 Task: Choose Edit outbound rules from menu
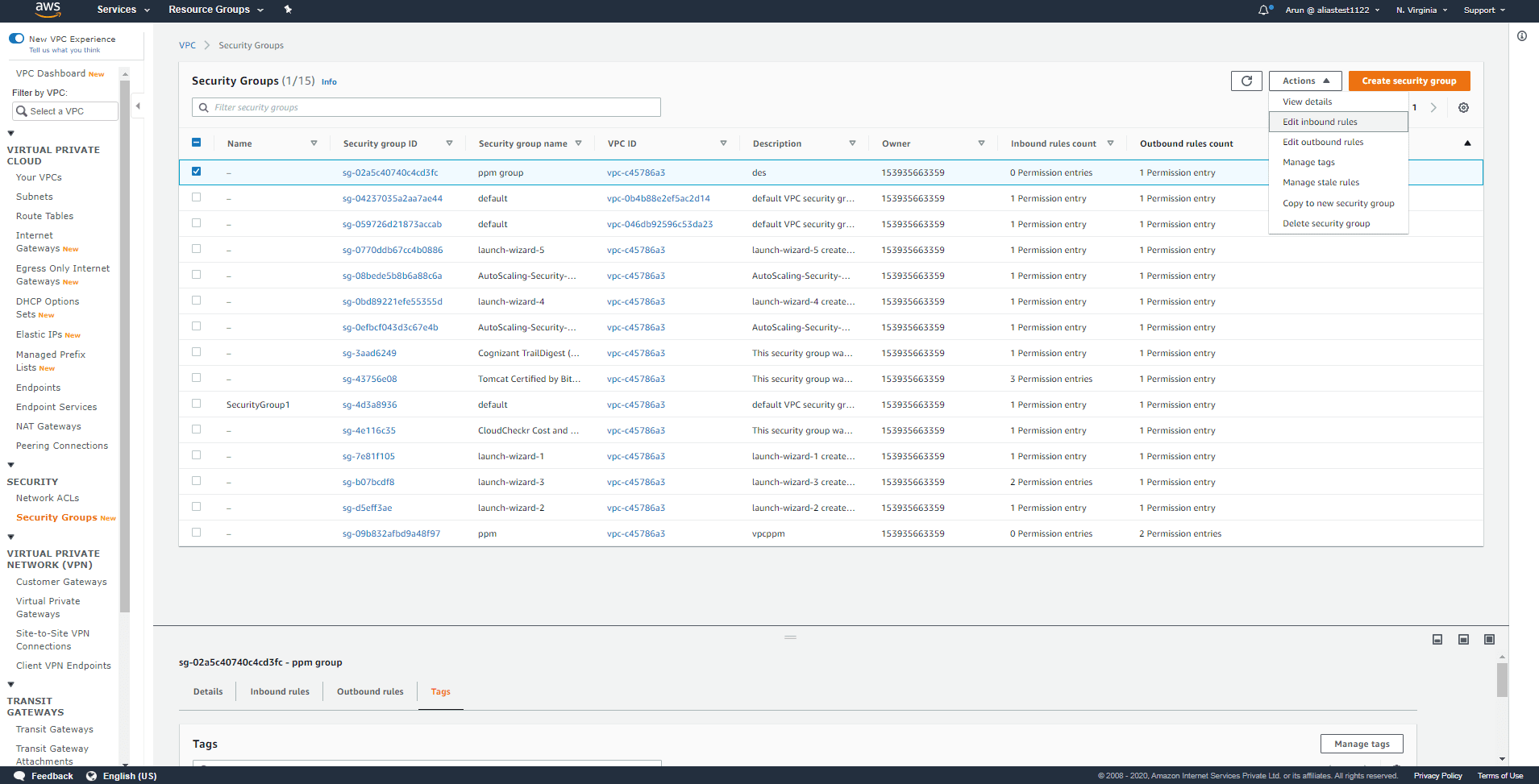(x=1322, y=142)
